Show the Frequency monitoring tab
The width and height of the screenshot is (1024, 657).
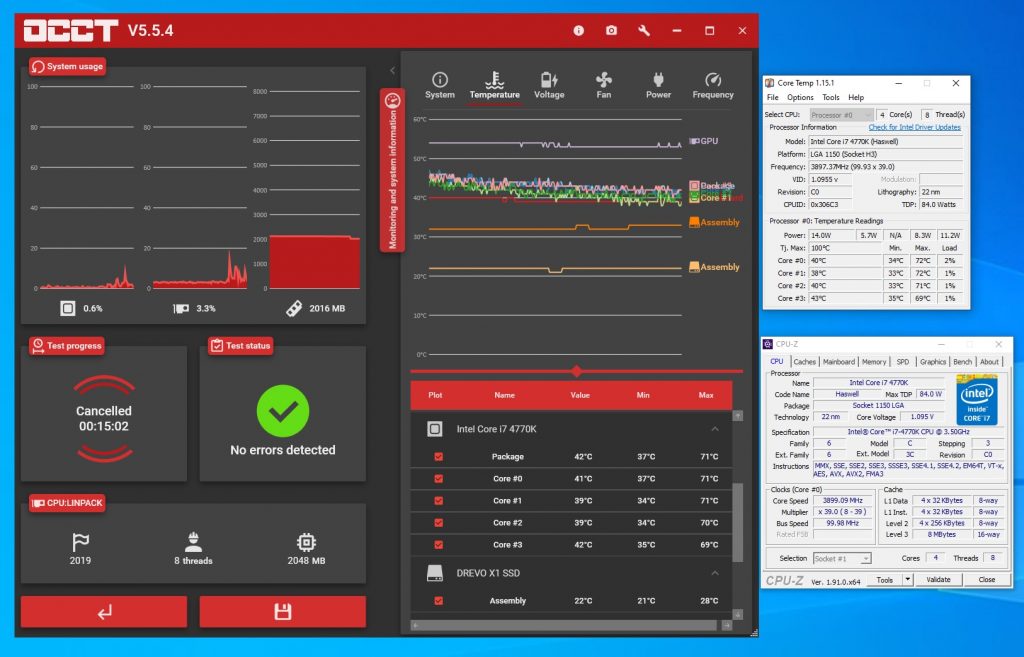[x=712, y=86]
